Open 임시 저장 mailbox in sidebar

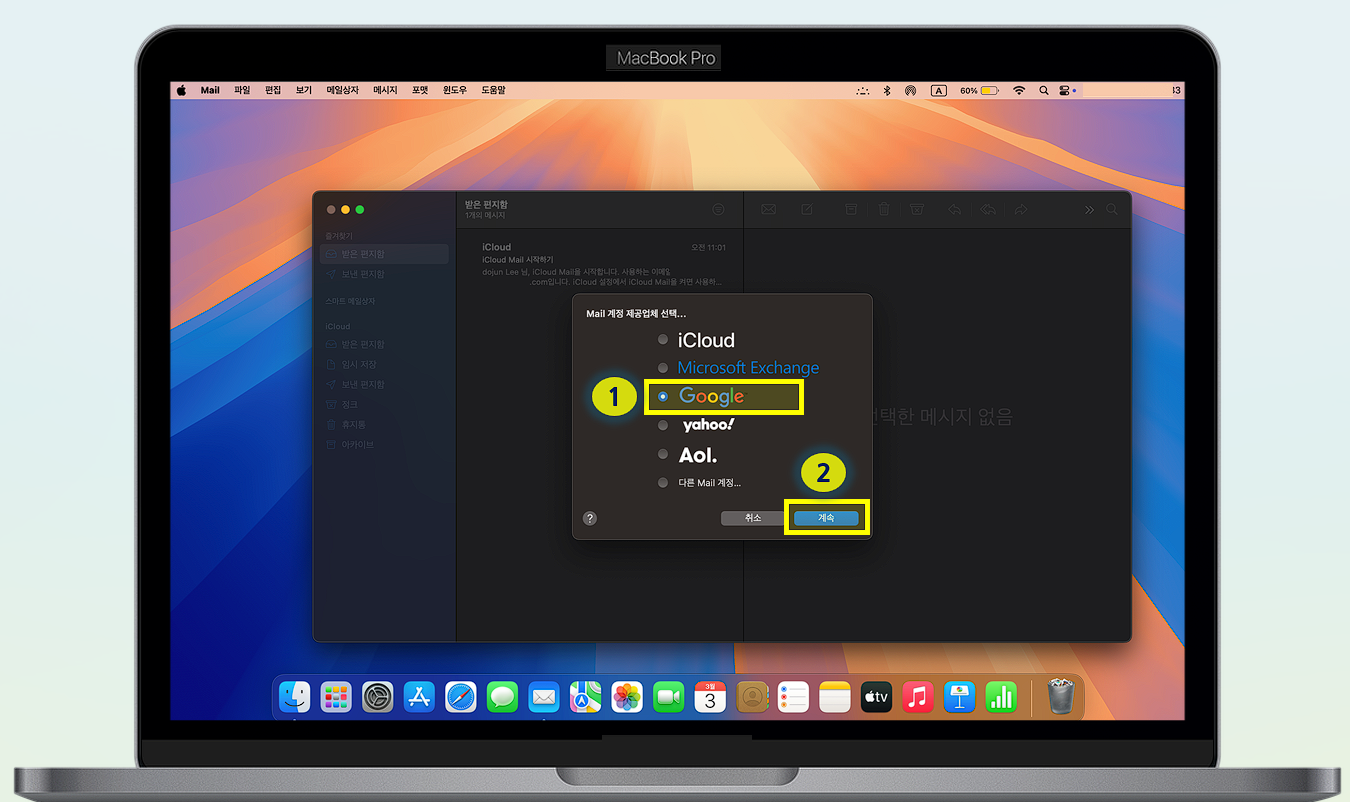coord(384,364)
